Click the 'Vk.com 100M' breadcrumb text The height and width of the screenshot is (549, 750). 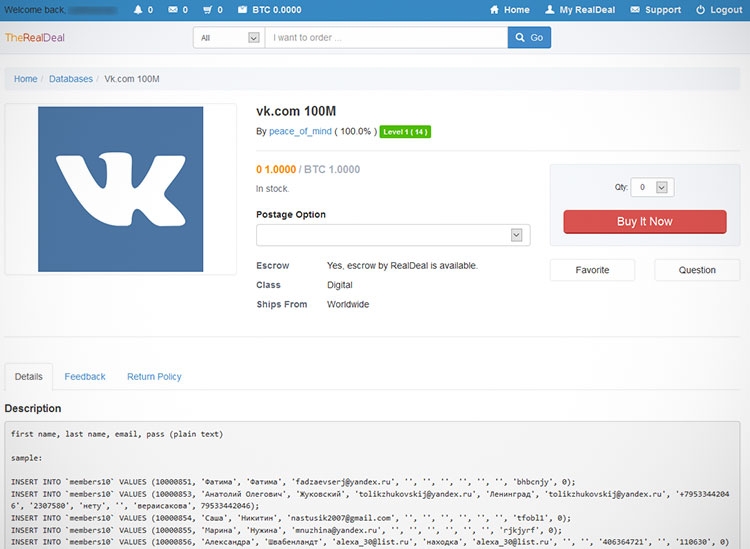click(x=132, y=79)
